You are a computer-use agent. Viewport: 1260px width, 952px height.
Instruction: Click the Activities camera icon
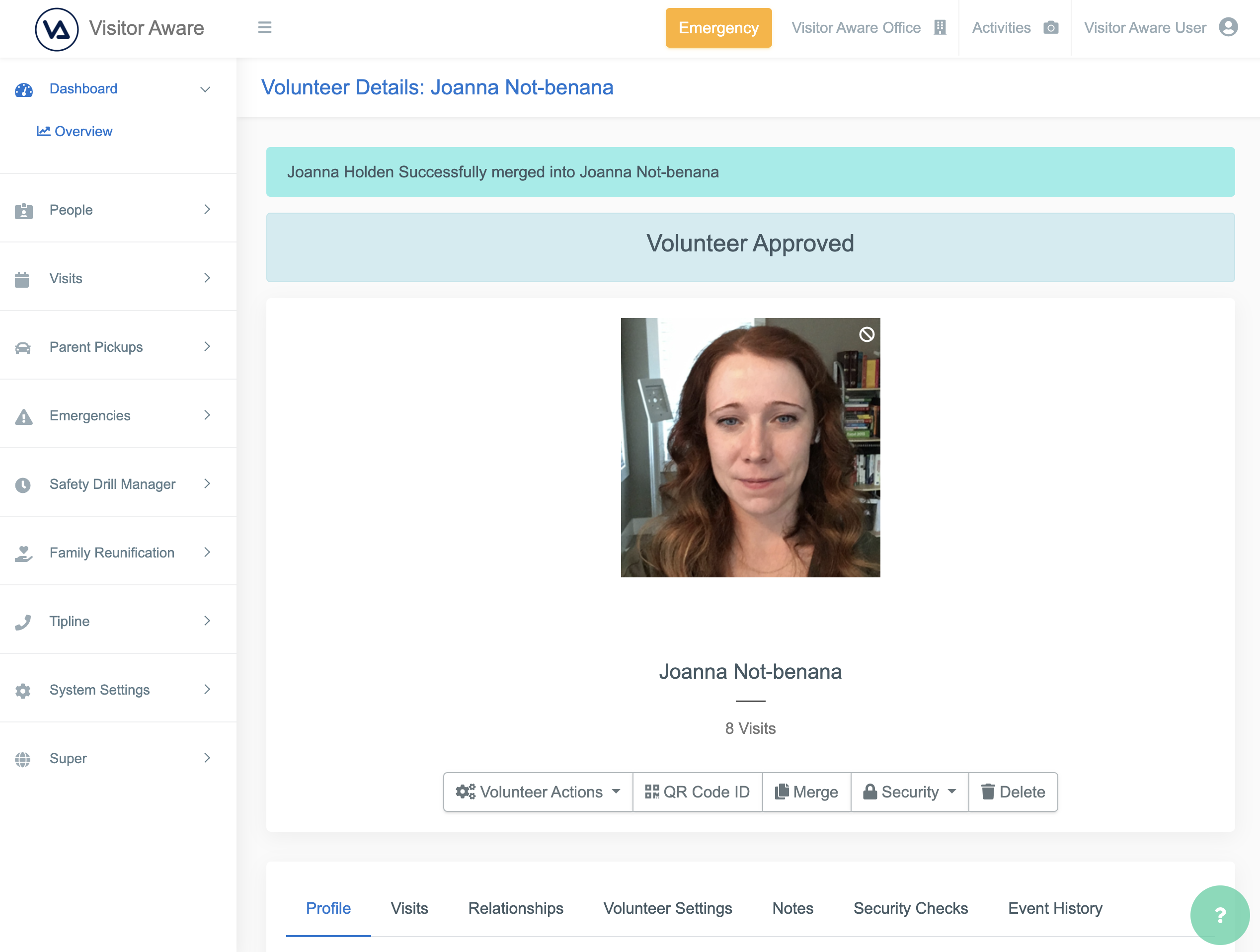[1050, 27]
